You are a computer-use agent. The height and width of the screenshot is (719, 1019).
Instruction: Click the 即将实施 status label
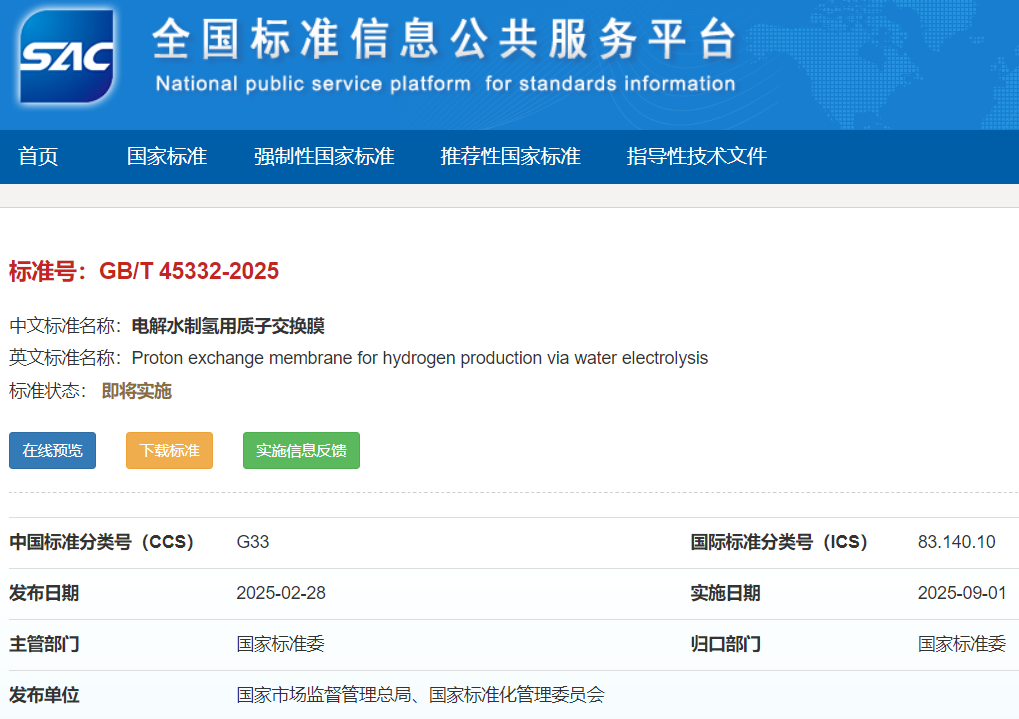pyautogui.click(x=137, y=391)
